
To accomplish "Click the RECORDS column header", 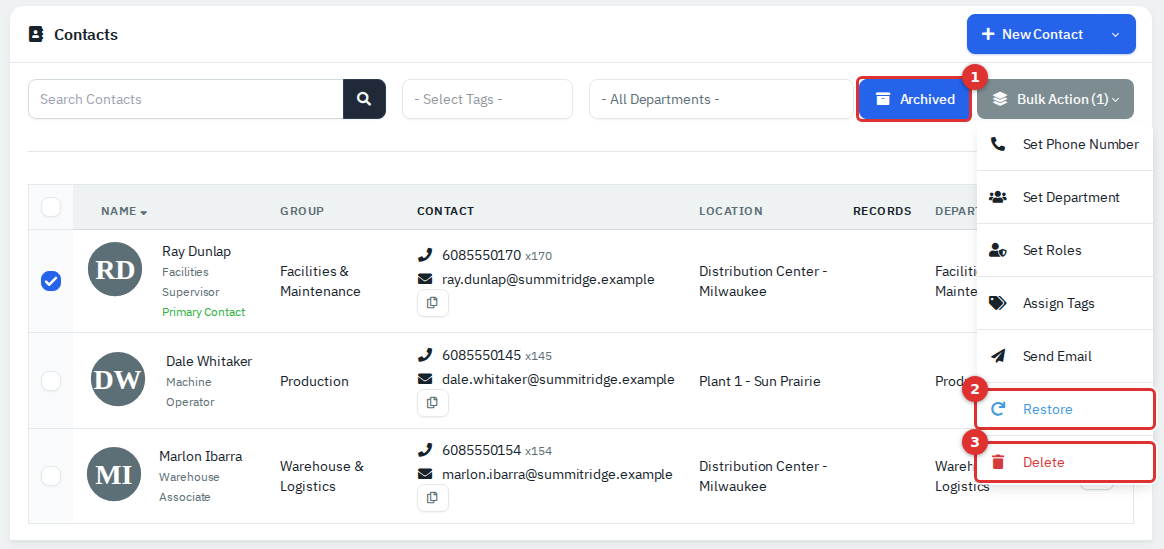I will (882, 211).
